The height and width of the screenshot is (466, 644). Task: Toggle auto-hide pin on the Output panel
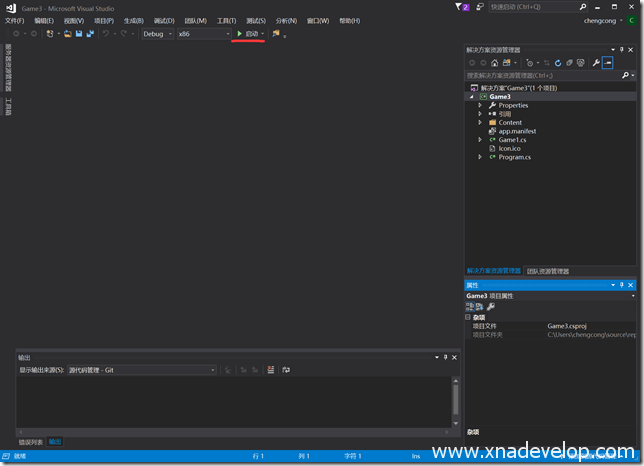click(x=445, y=357)
